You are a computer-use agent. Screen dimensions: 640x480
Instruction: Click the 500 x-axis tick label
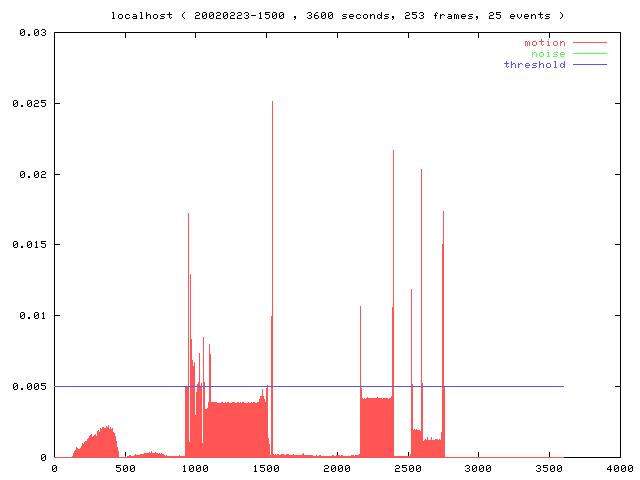pyautogui.click(x=125, y=468)
